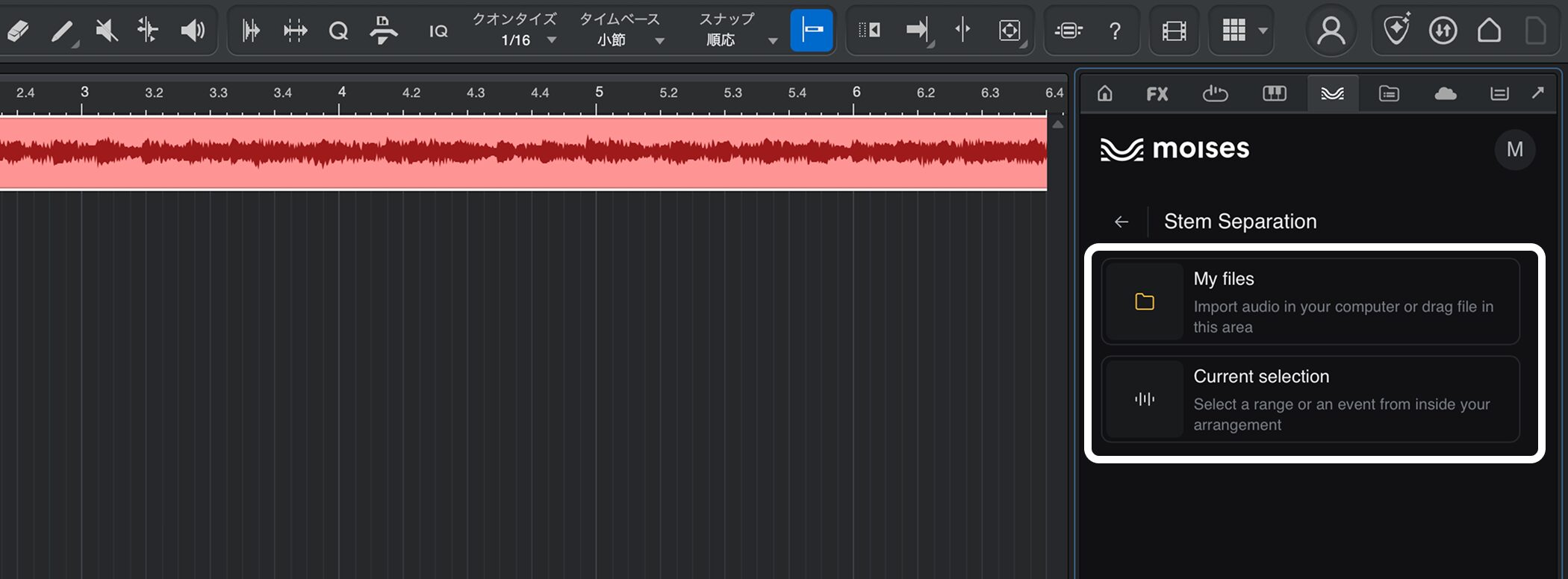Open the Audio Bend panel icon

(251, 31)
